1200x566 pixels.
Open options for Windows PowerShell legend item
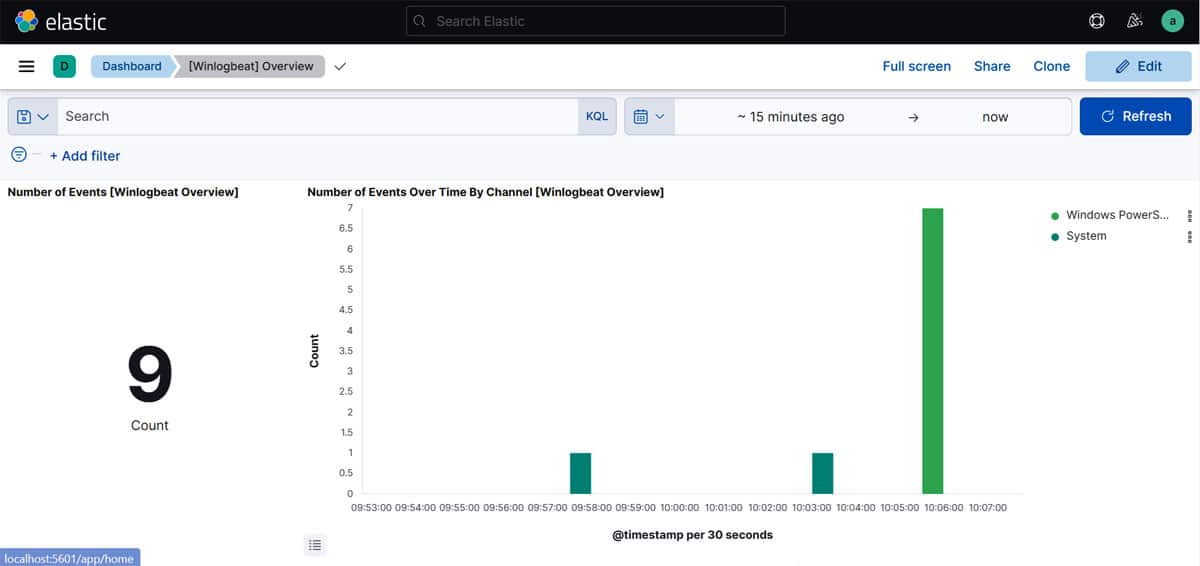pyautogui.click(x=1189, y=215)
